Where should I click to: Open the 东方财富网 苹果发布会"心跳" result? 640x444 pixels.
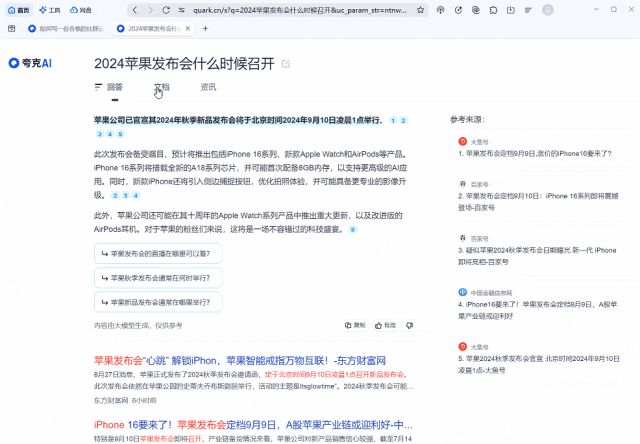[x=240, y=361]
